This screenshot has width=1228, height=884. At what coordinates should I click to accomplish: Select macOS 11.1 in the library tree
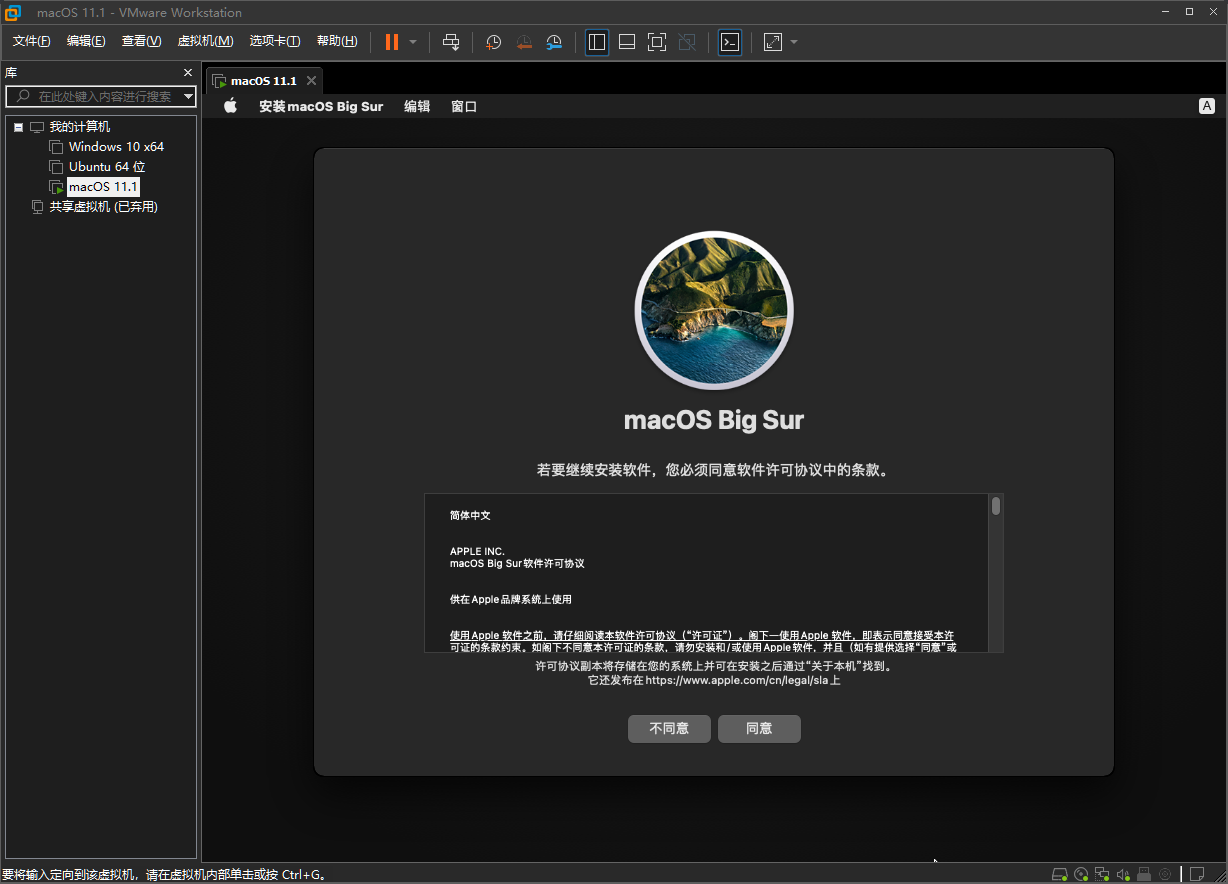pos(103,187)
